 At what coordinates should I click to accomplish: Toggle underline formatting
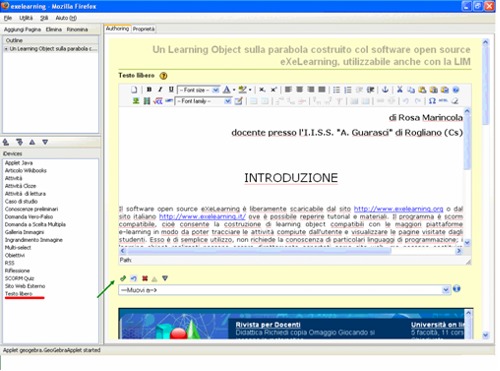[171, 90]
